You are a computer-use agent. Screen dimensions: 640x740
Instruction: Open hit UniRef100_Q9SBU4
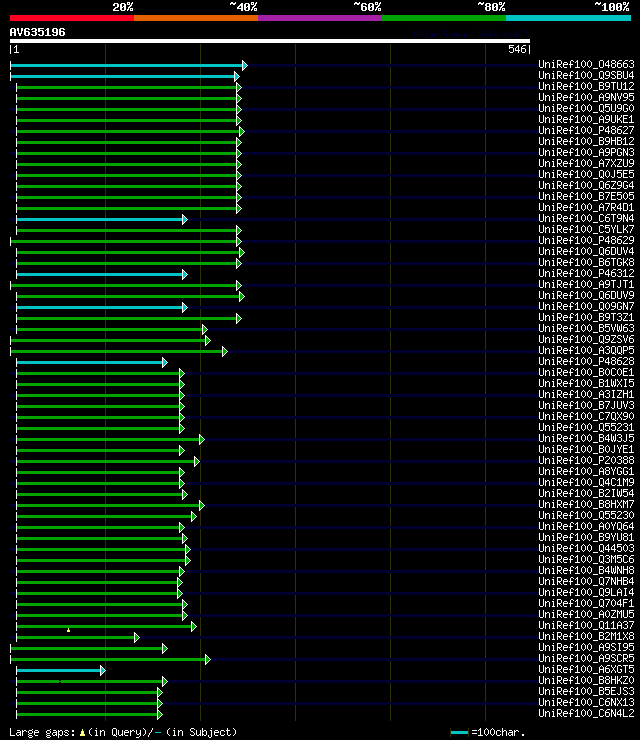pyautogui.click(x=586, y=75)
